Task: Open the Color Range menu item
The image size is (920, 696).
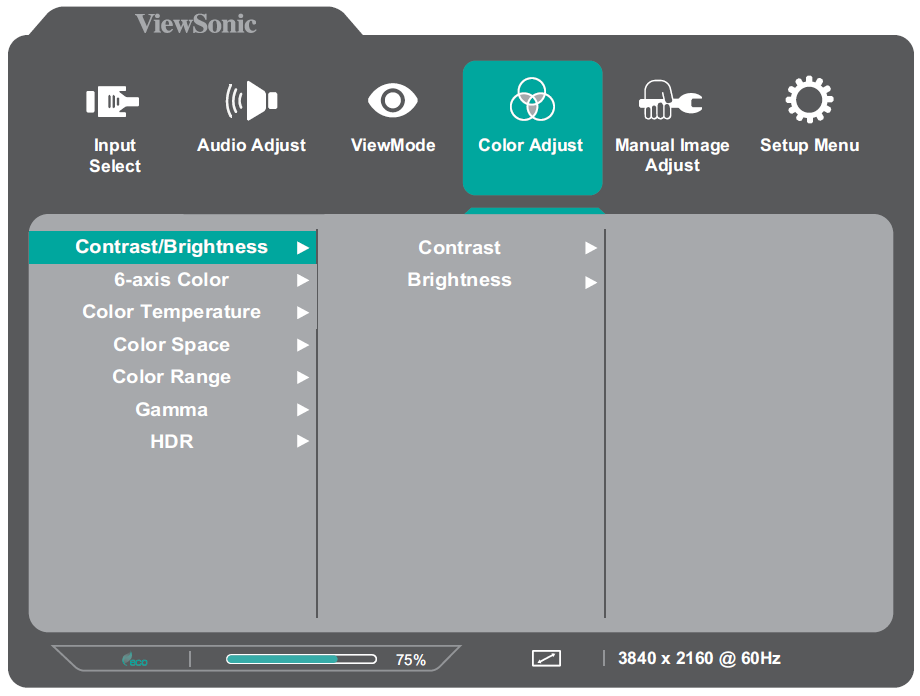Action: pos(172,377)
